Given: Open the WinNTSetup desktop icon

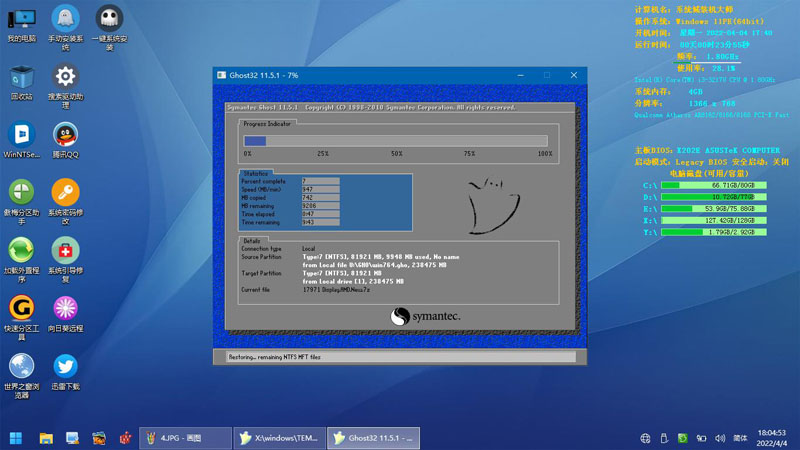Looking at the screenshot, I should coord(21,140).
